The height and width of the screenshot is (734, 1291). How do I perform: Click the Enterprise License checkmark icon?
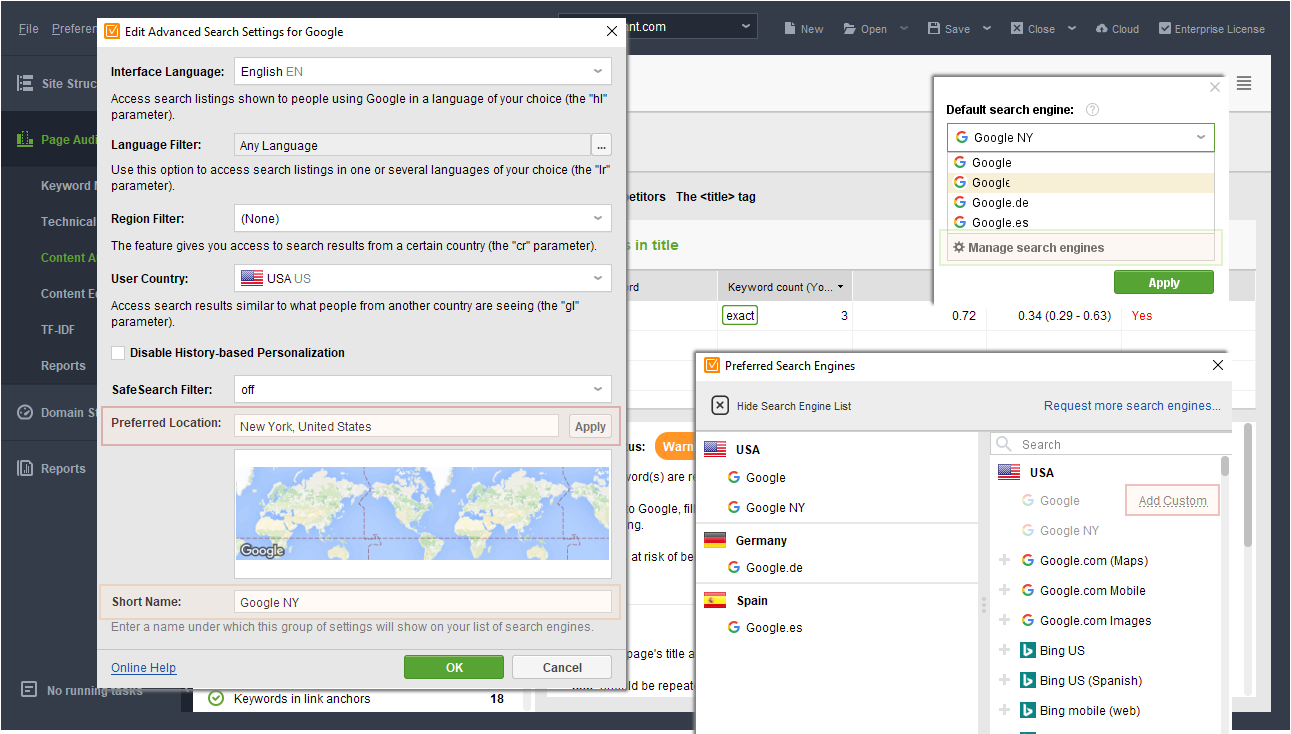1164,29
